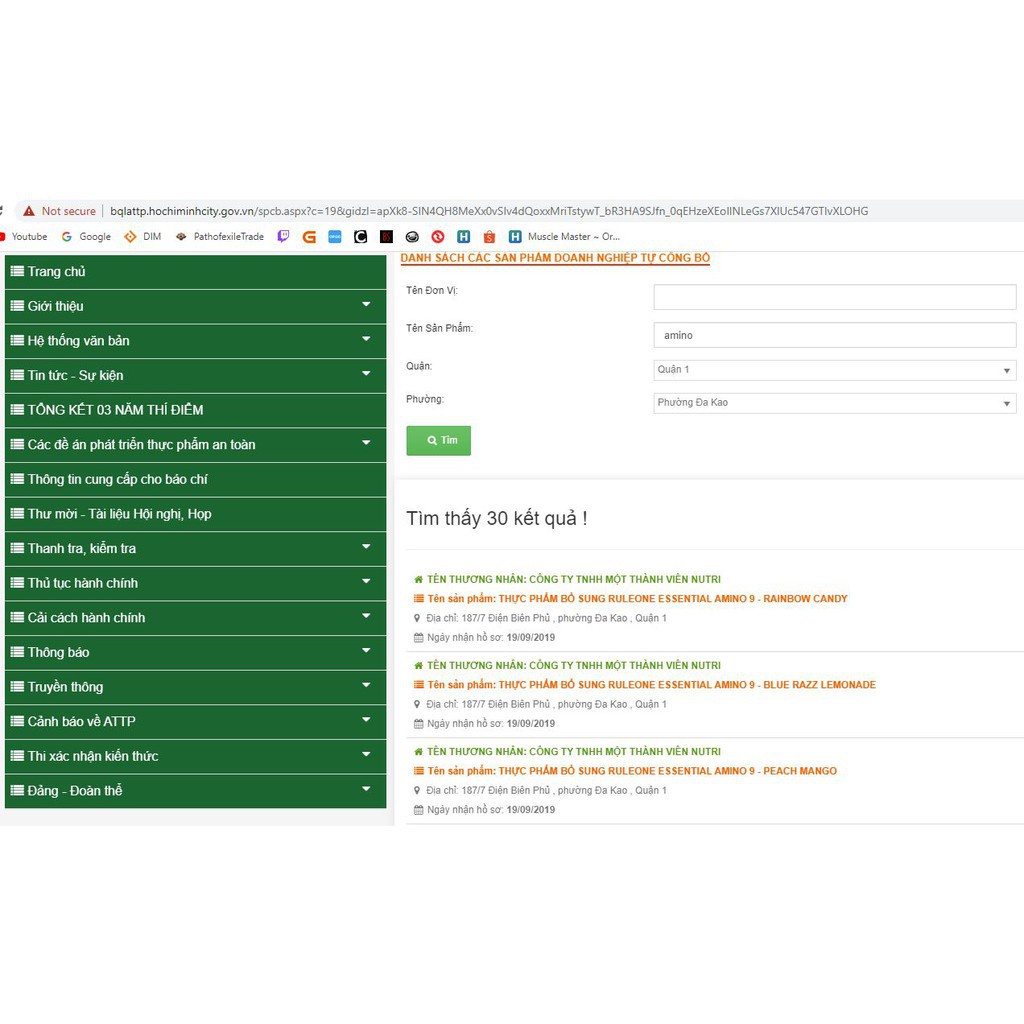The image size is (1024, 1024).
Task: Open the Muscle Master bookmark
Action: (572, 237)
